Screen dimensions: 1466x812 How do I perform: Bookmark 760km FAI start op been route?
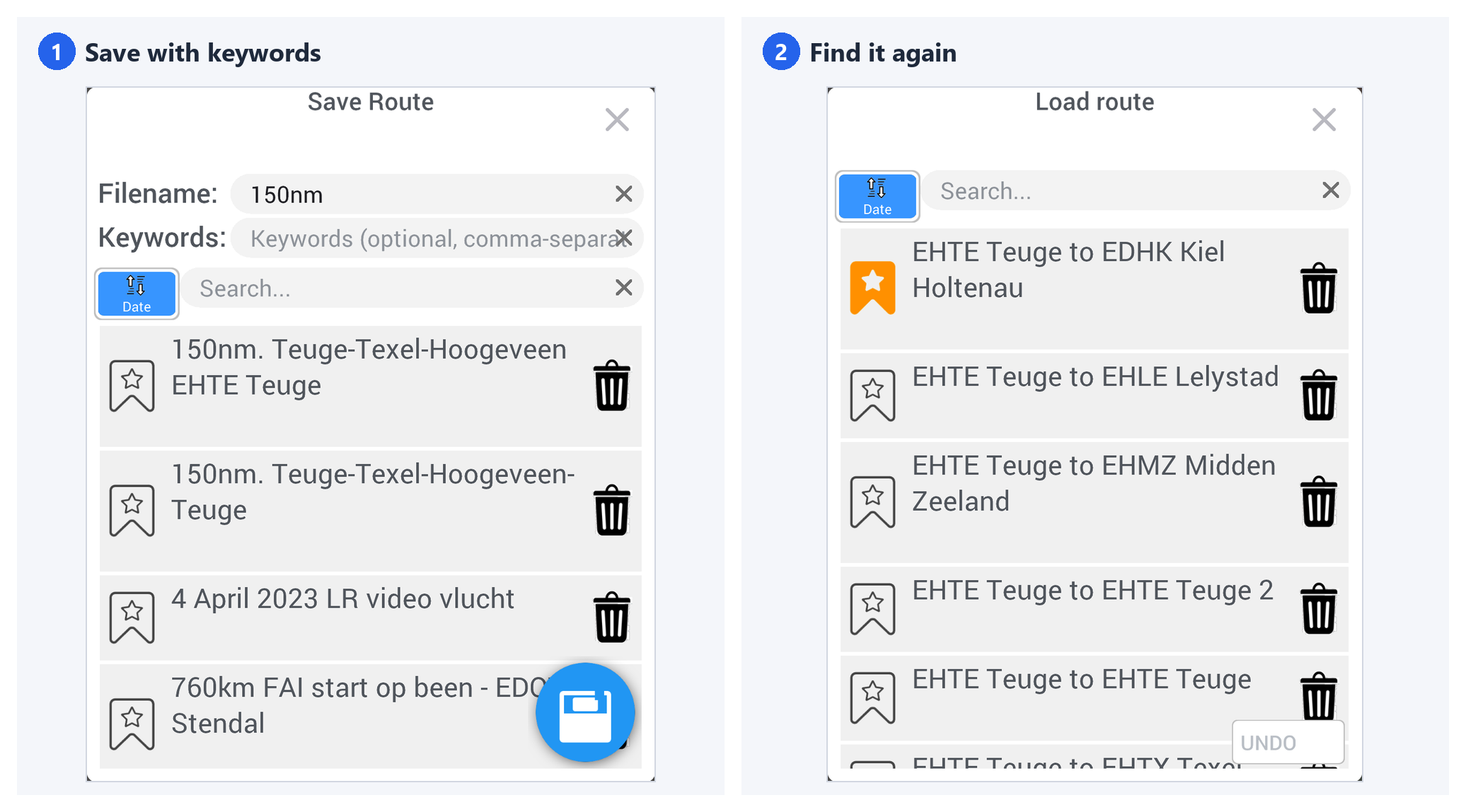[132, 724]
